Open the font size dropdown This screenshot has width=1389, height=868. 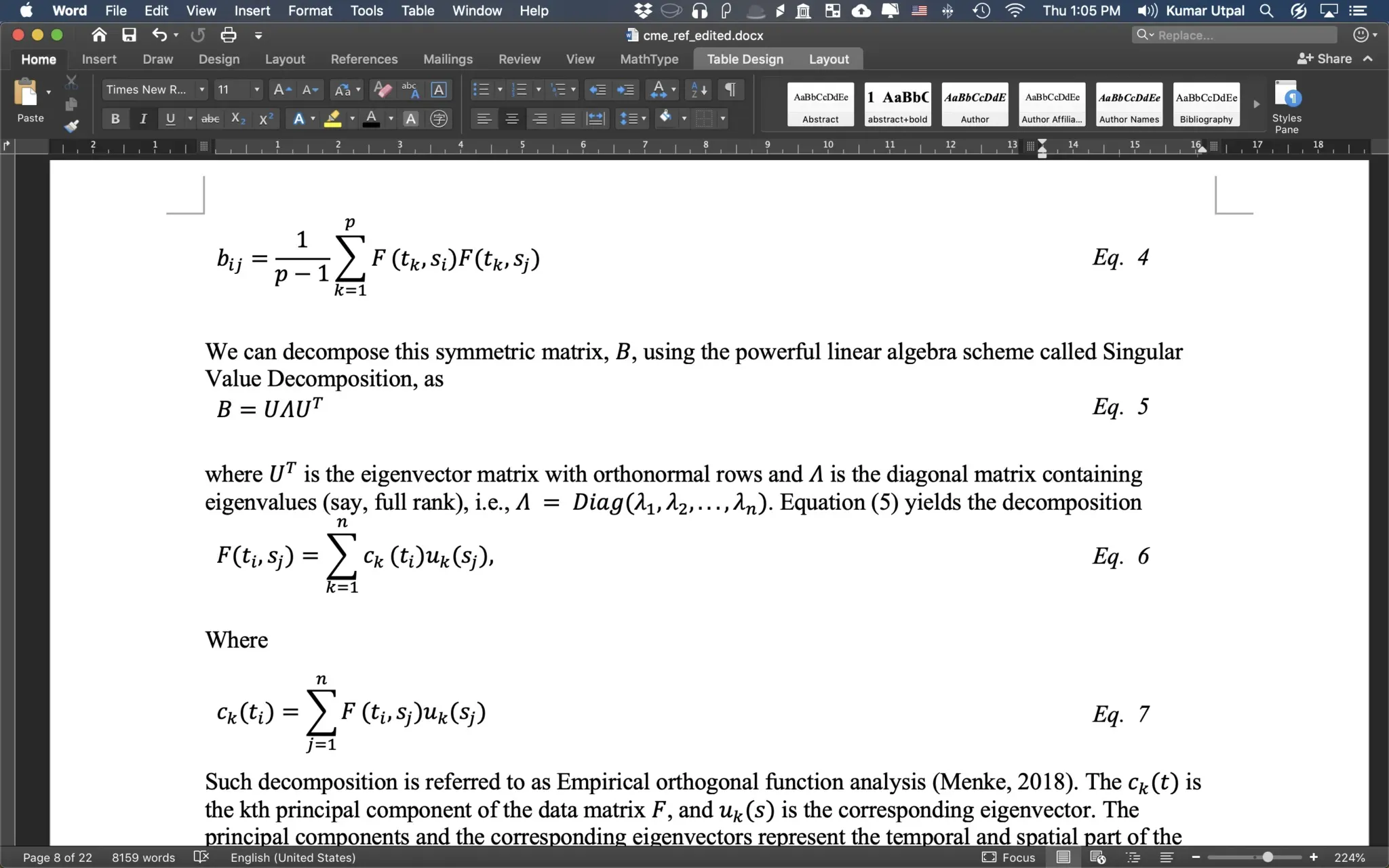tap(256, 90)
